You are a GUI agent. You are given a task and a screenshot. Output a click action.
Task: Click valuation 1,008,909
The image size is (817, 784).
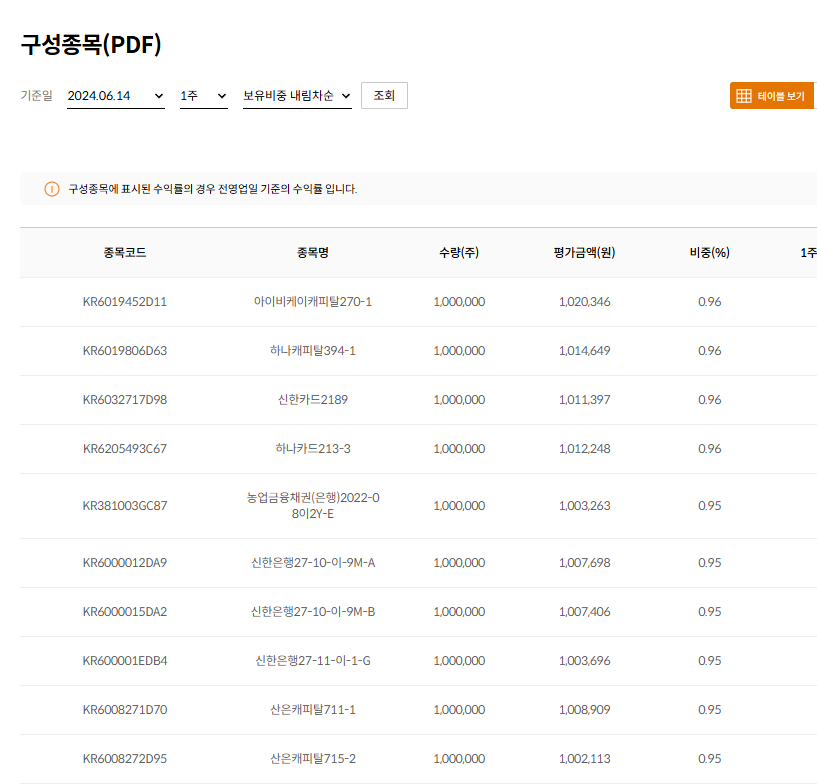click(x=584, y=710)
